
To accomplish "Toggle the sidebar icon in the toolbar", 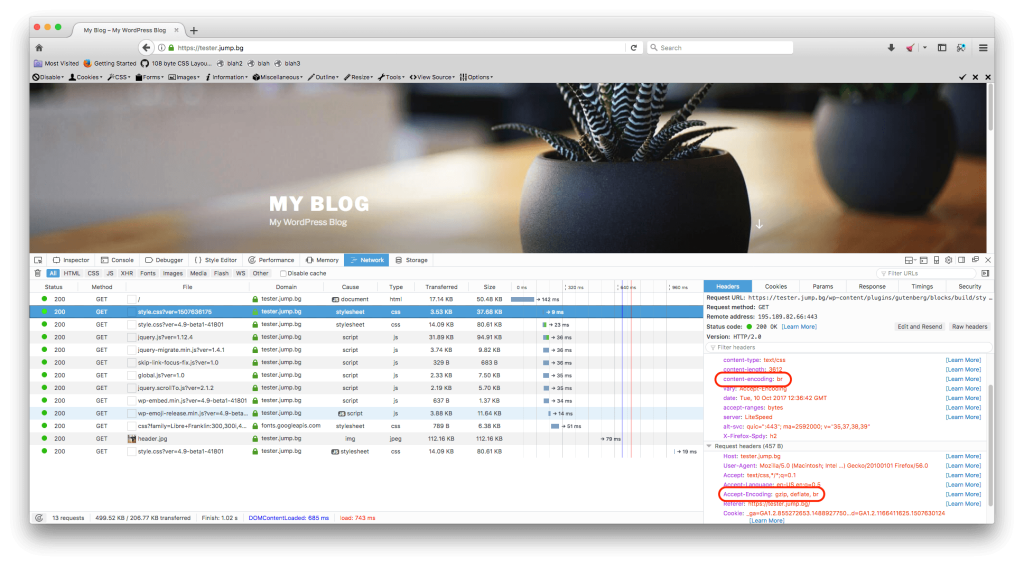I will click(x=941, y=47).
